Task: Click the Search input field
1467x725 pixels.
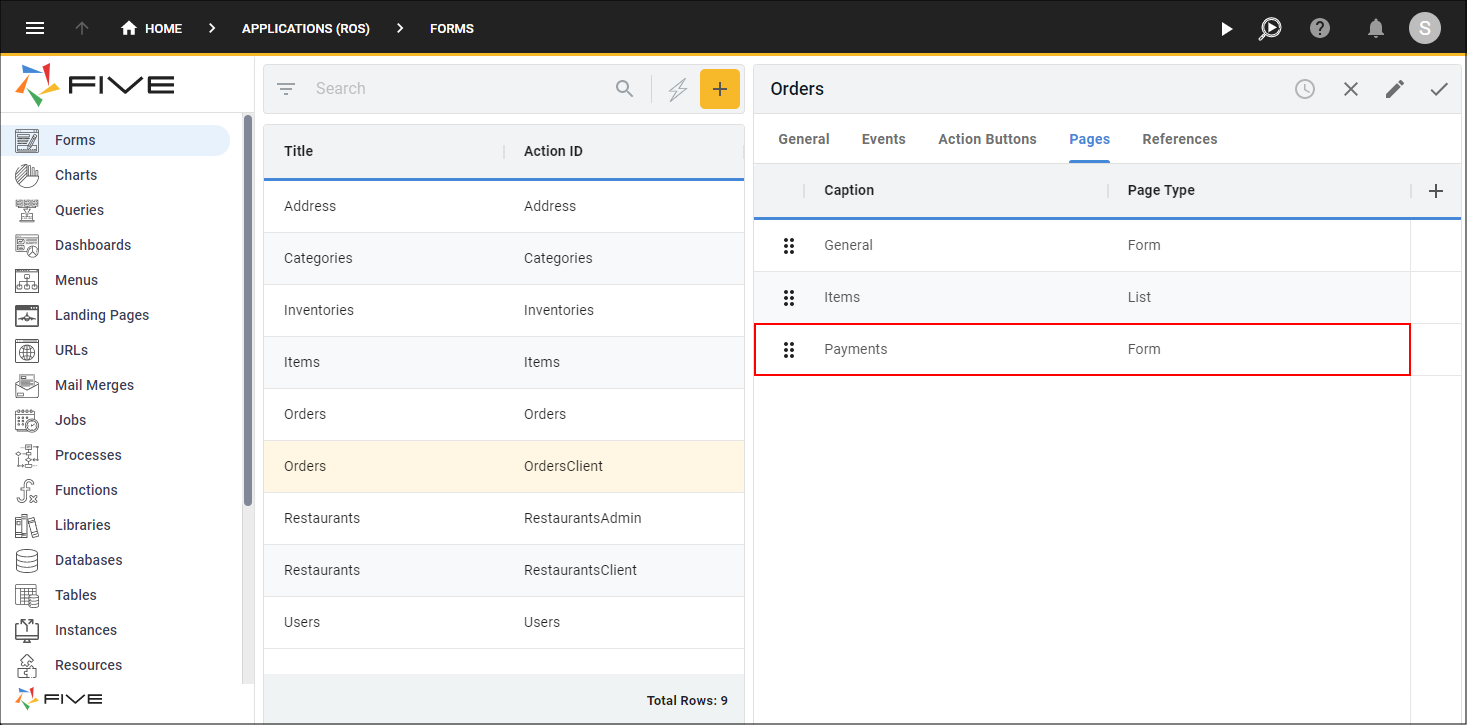Action: 460,89
